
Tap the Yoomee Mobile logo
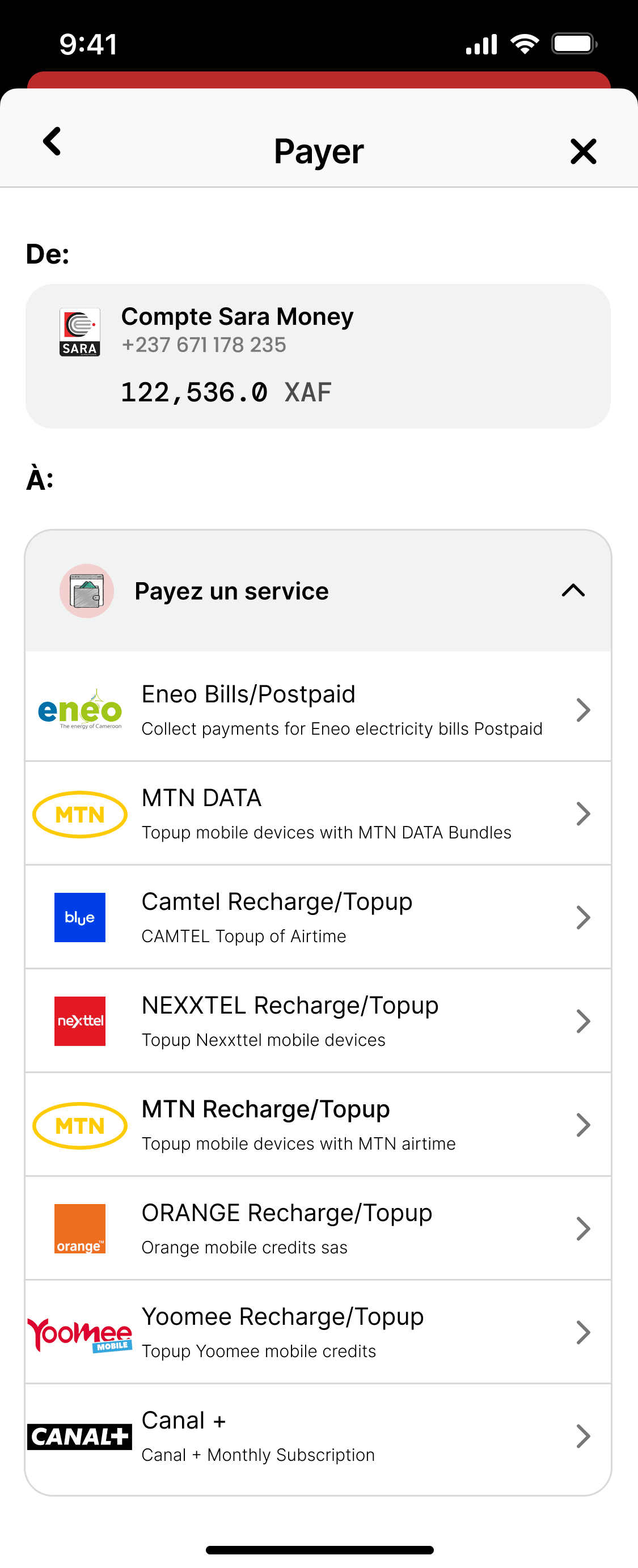point(80,1333)
